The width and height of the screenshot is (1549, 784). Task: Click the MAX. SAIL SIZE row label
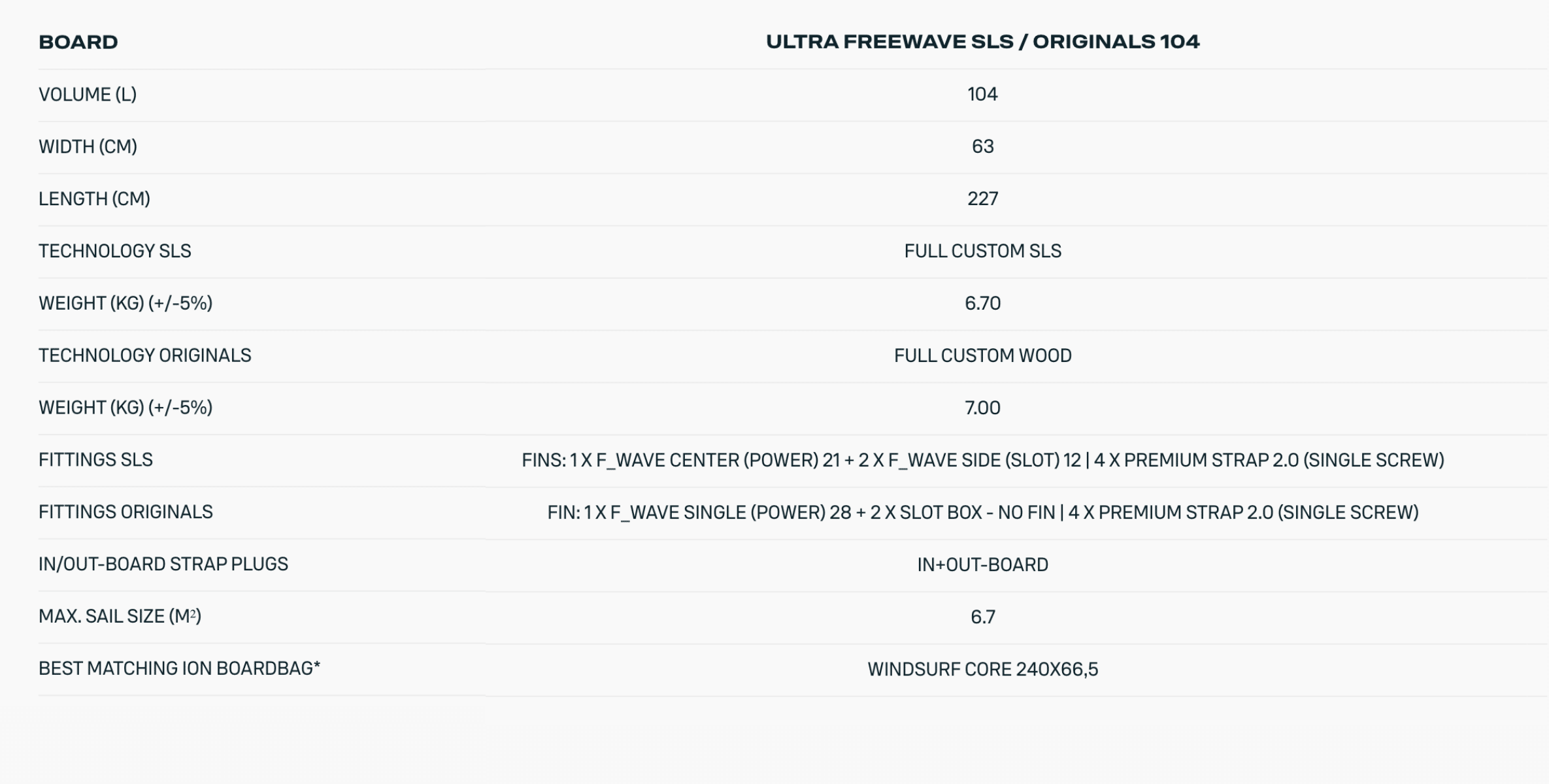click(x=120, y=617)
